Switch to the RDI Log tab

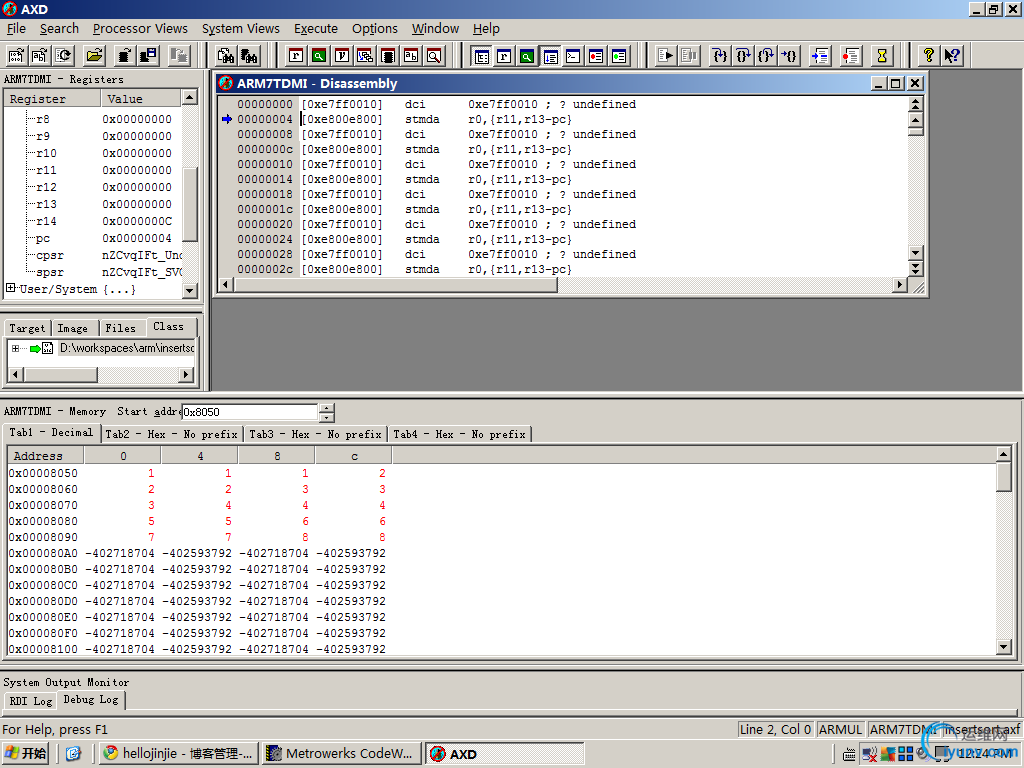pos(31,701)
